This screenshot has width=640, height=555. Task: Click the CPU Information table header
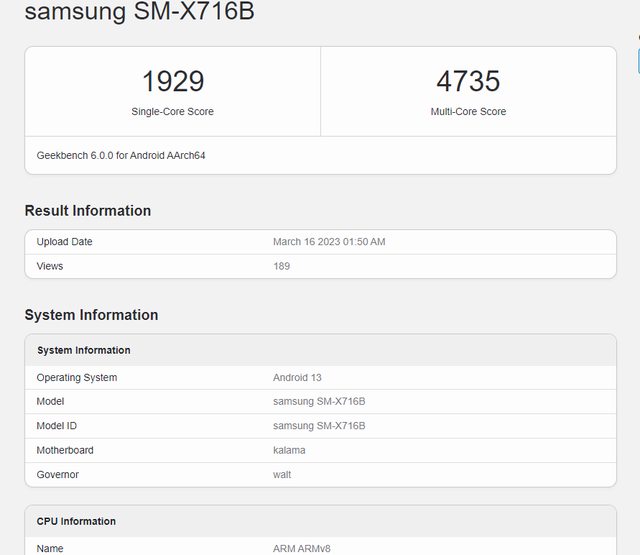coord(76,521)
